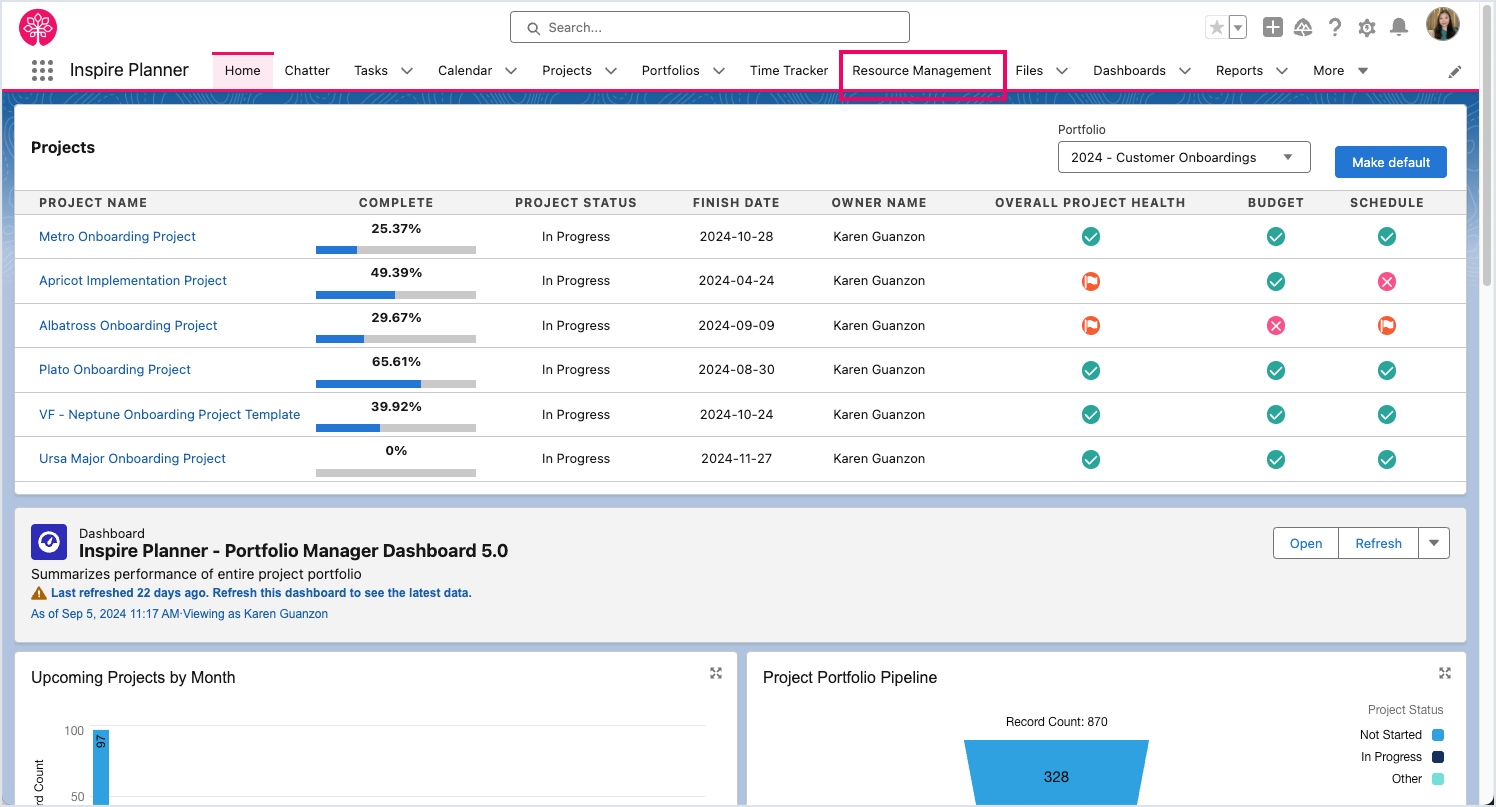Switch to the Home tab
1496x807 pixels.
coord(243,71)
